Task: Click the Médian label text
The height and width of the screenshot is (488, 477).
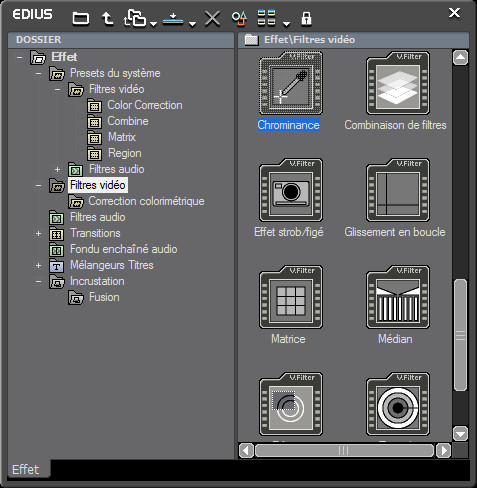Action: coord(395,339)
